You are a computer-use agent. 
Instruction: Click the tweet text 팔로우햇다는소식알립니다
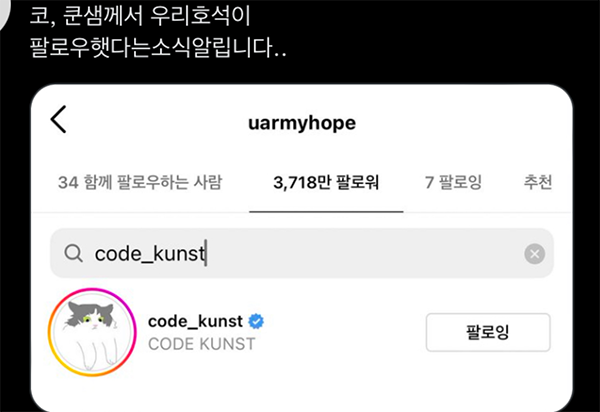pyautogui.click(x=158, y=47)
